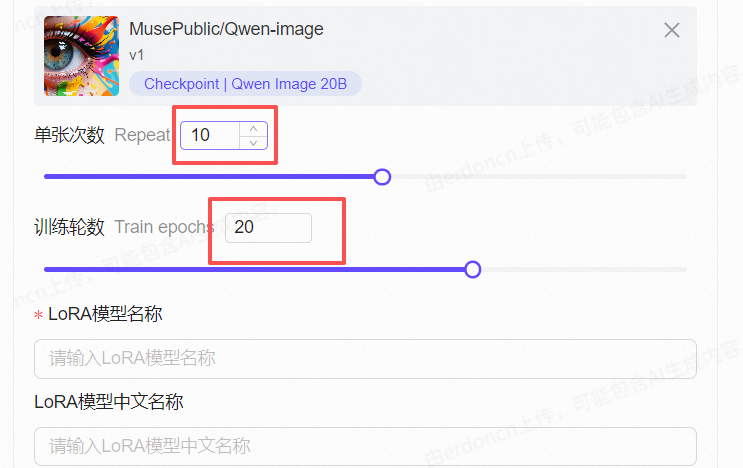Focus the 请输入LoRA模型中文名称 text field
Screen dimensions: 743x468
[365, 446]
